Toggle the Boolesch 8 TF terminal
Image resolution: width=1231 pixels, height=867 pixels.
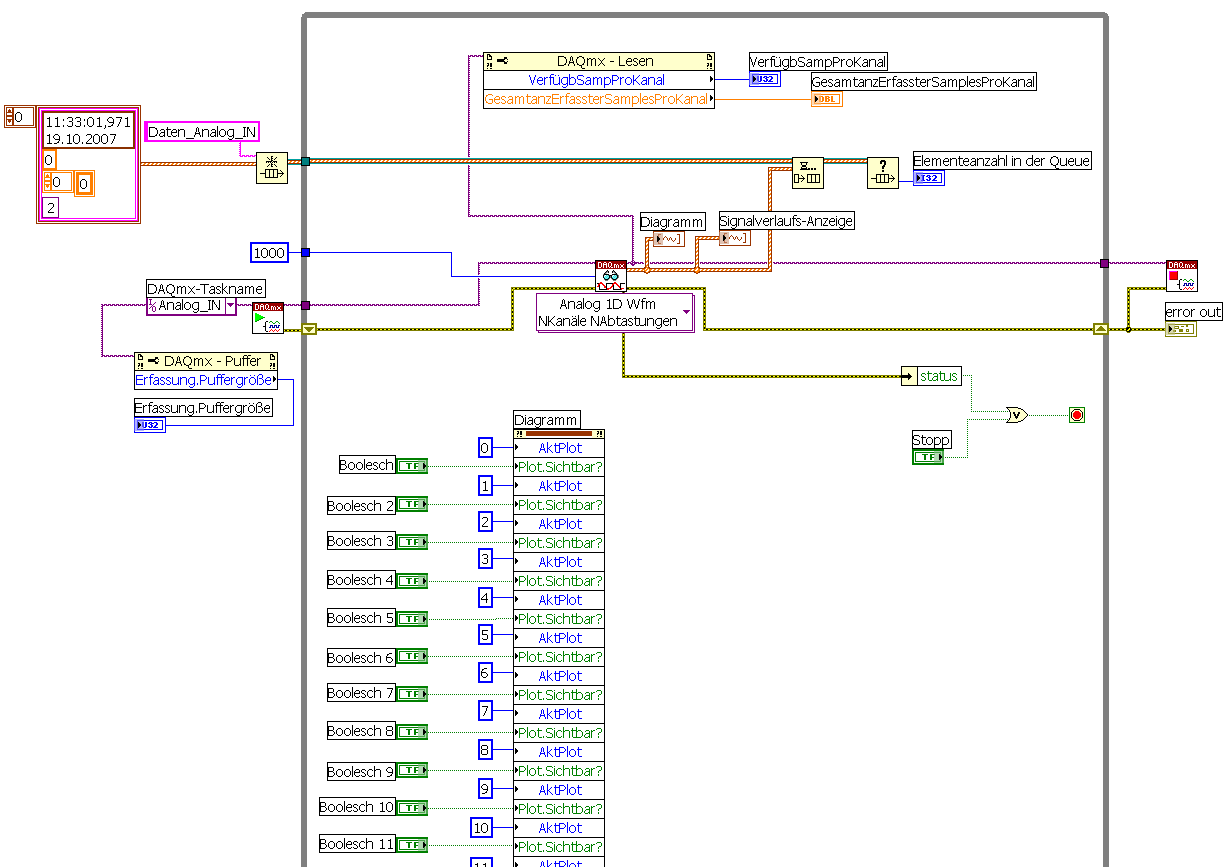point(412,732)
